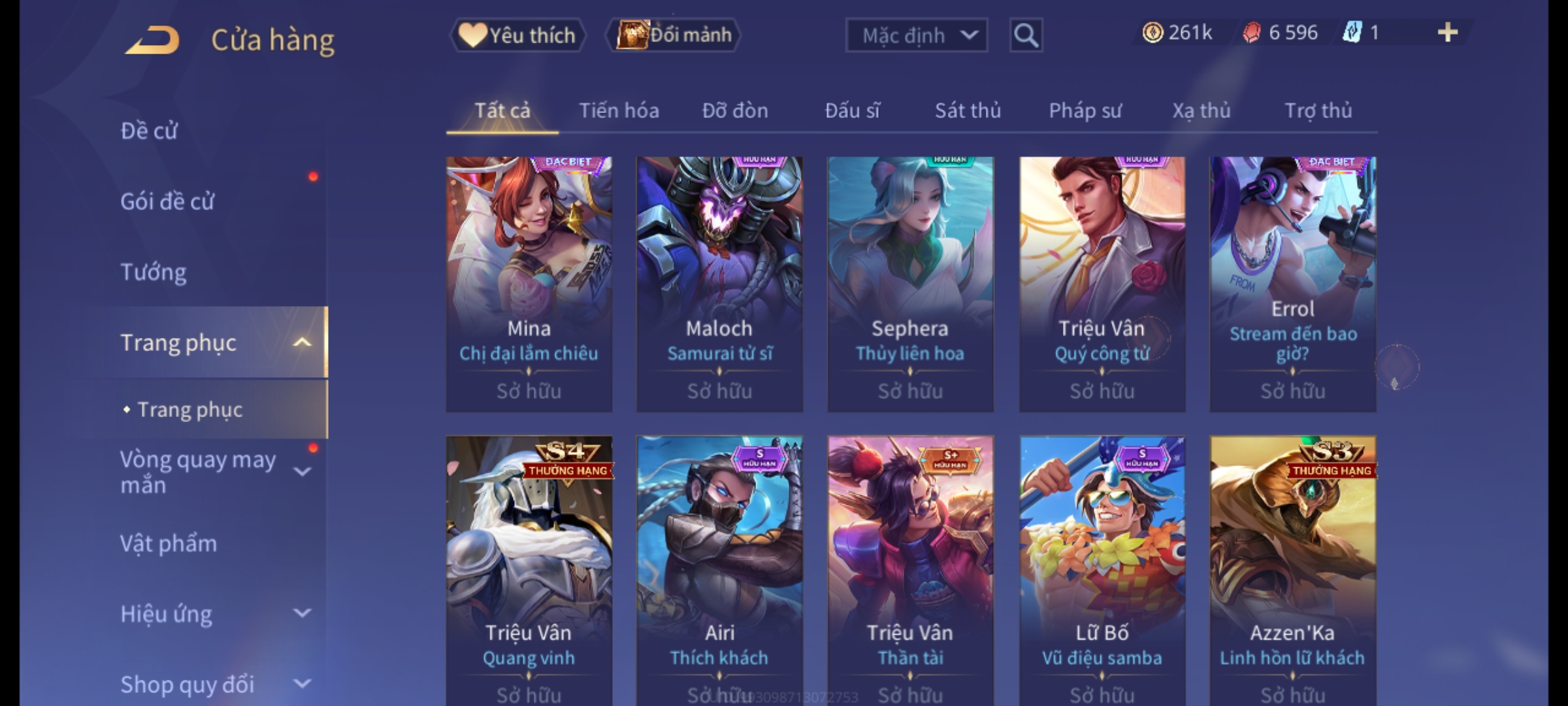1568x706 pixels.
Task: Tap the back arrow icon beside Cửa hàng
Action: tap(153, 40)
